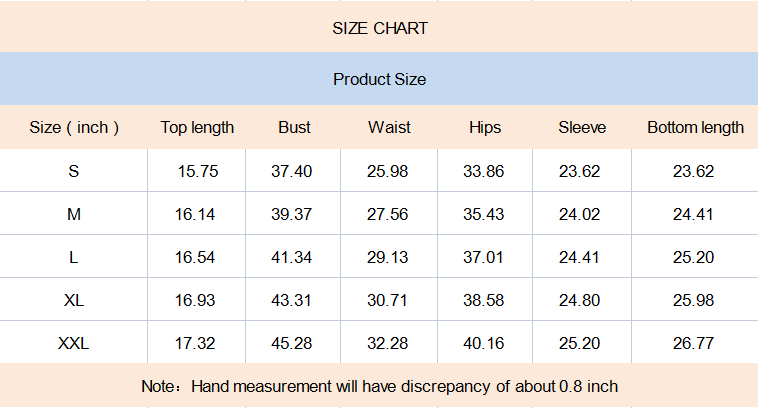Click the Top length column header

pos(197,127)
